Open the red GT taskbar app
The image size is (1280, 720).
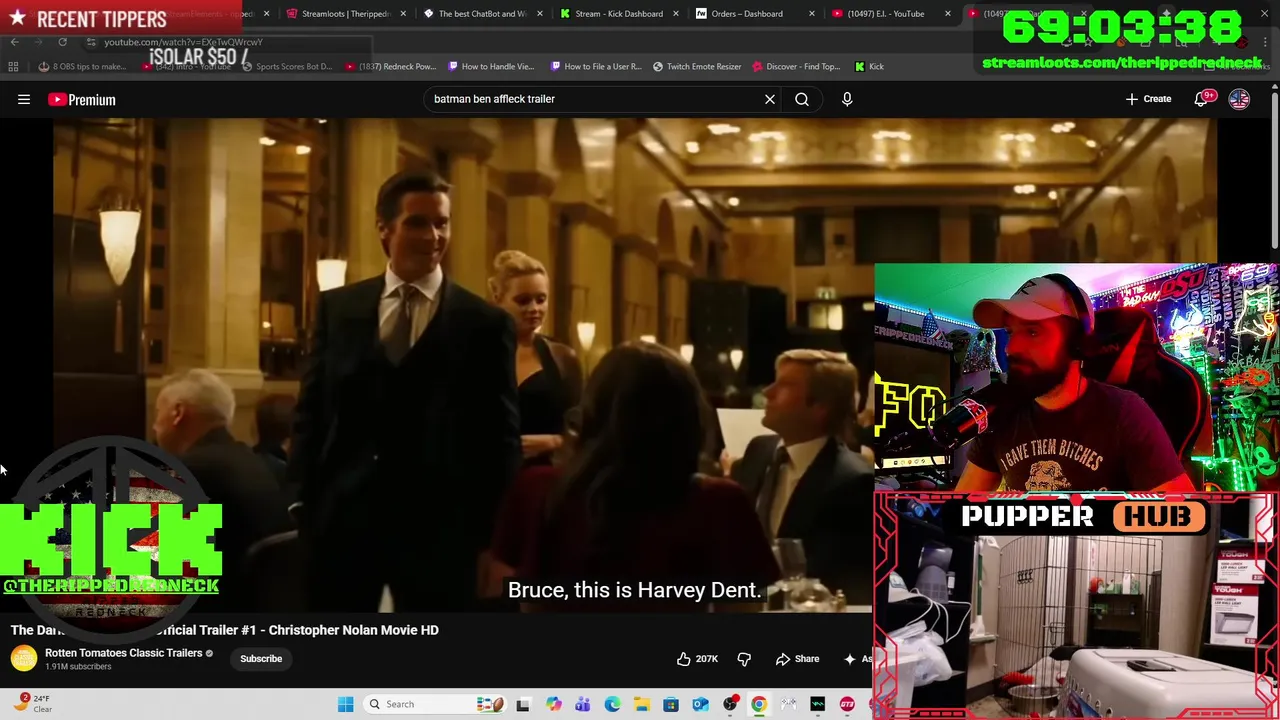coord(847,704)
